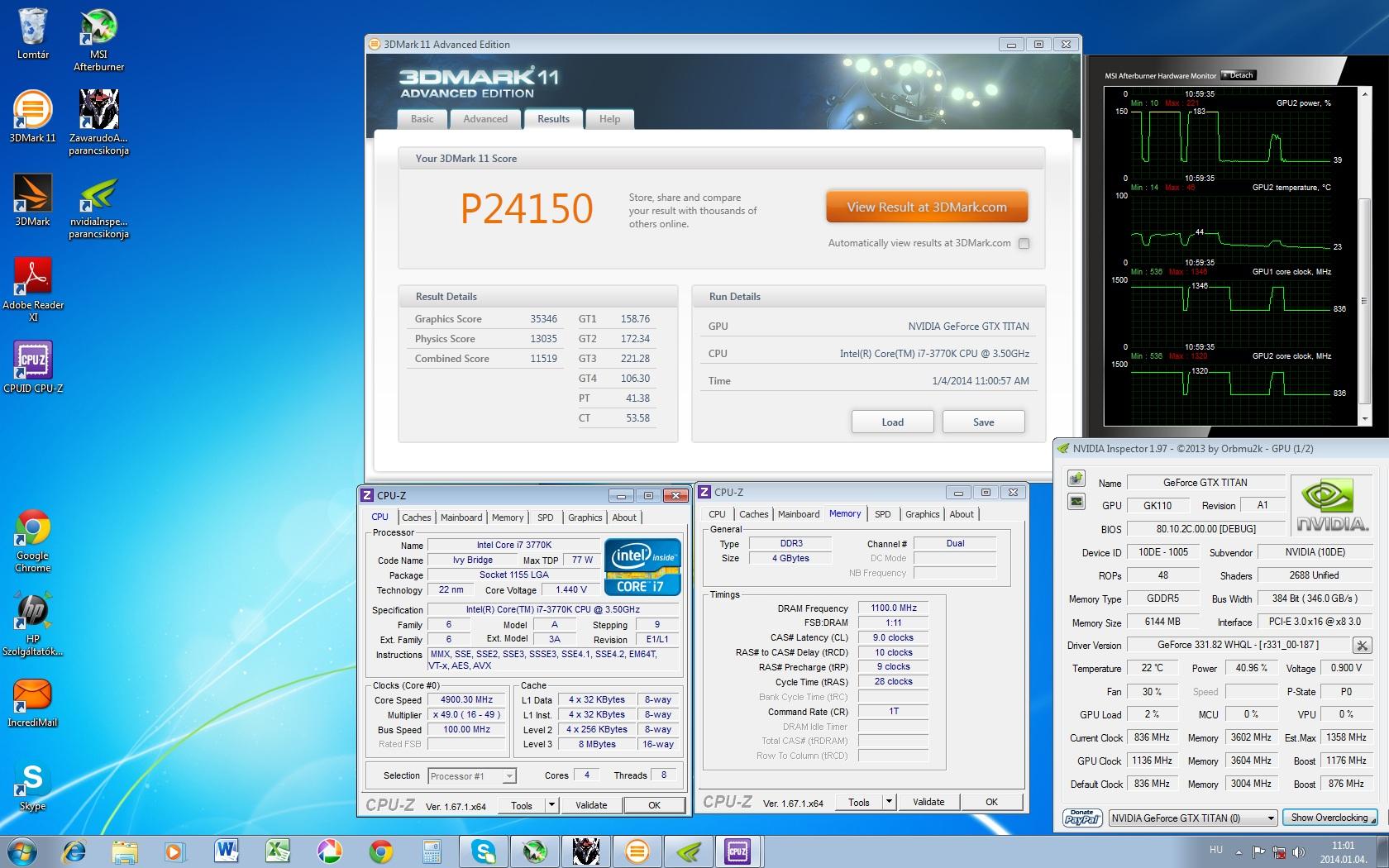Click the PayPal Donate icon in NVIDIA Inspector
The width and height of the screenshot is (1389, 868).
click(x=1082, y=818)
